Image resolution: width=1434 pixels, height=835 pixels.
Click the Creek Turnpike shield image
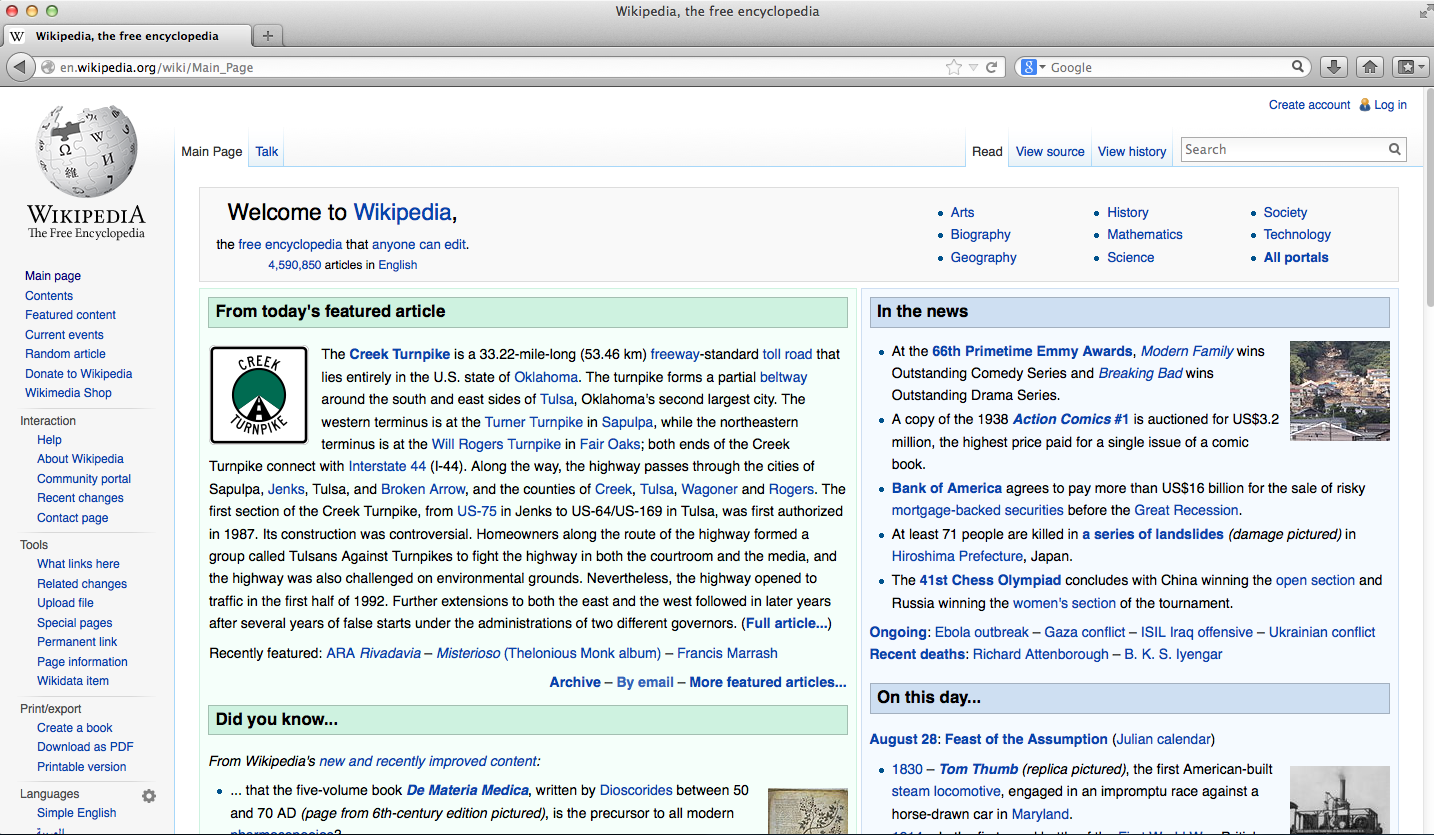259,395
